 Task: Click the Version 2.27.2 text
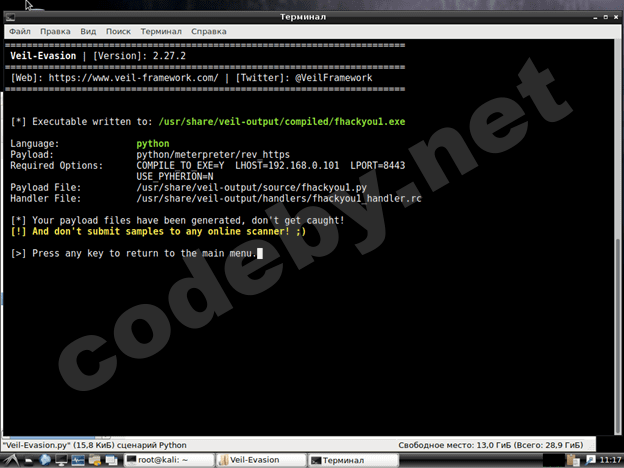139,56
